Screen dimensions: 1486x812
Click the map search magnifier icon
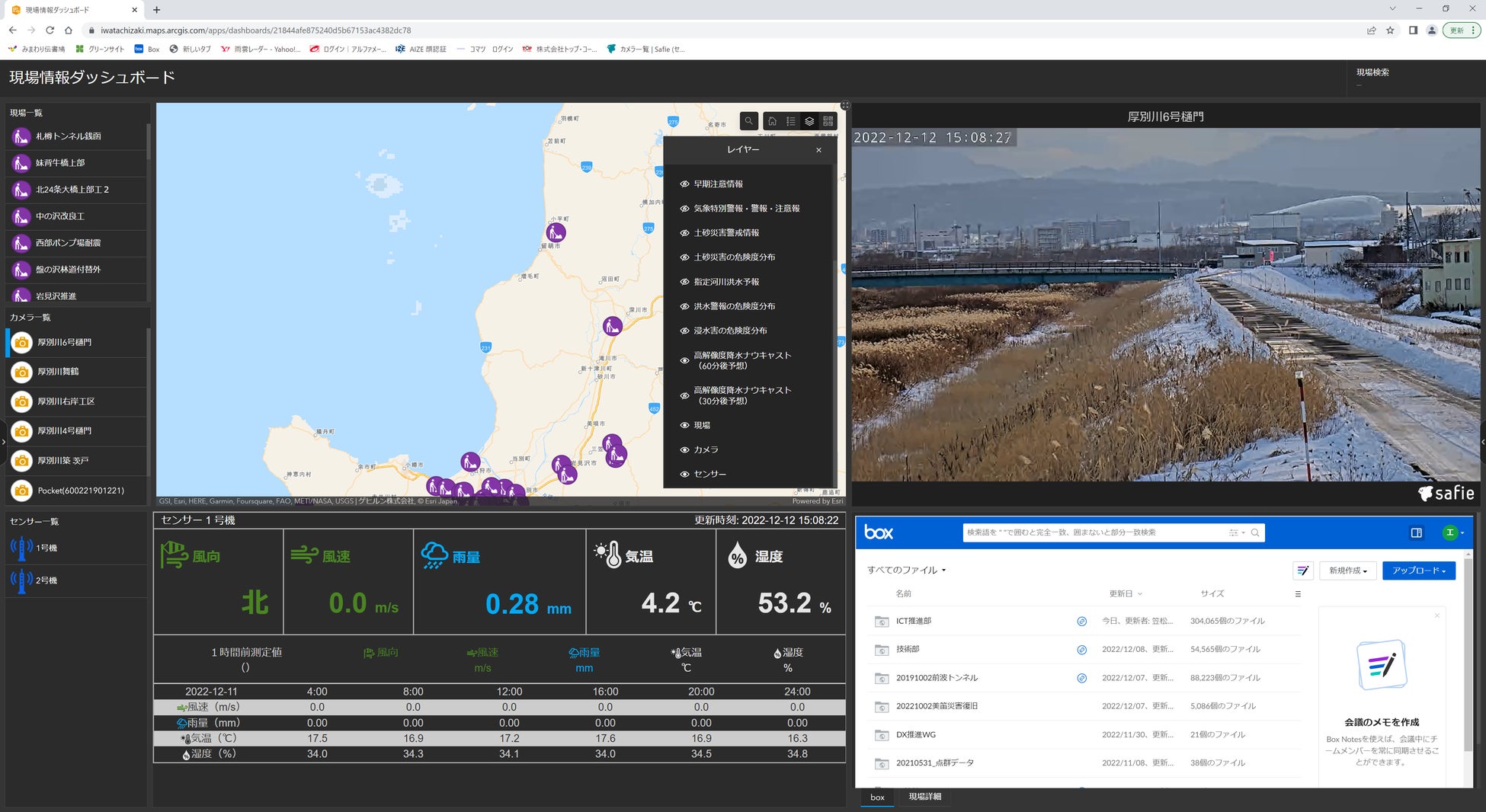pyautogui.click(x=748, y=121)
